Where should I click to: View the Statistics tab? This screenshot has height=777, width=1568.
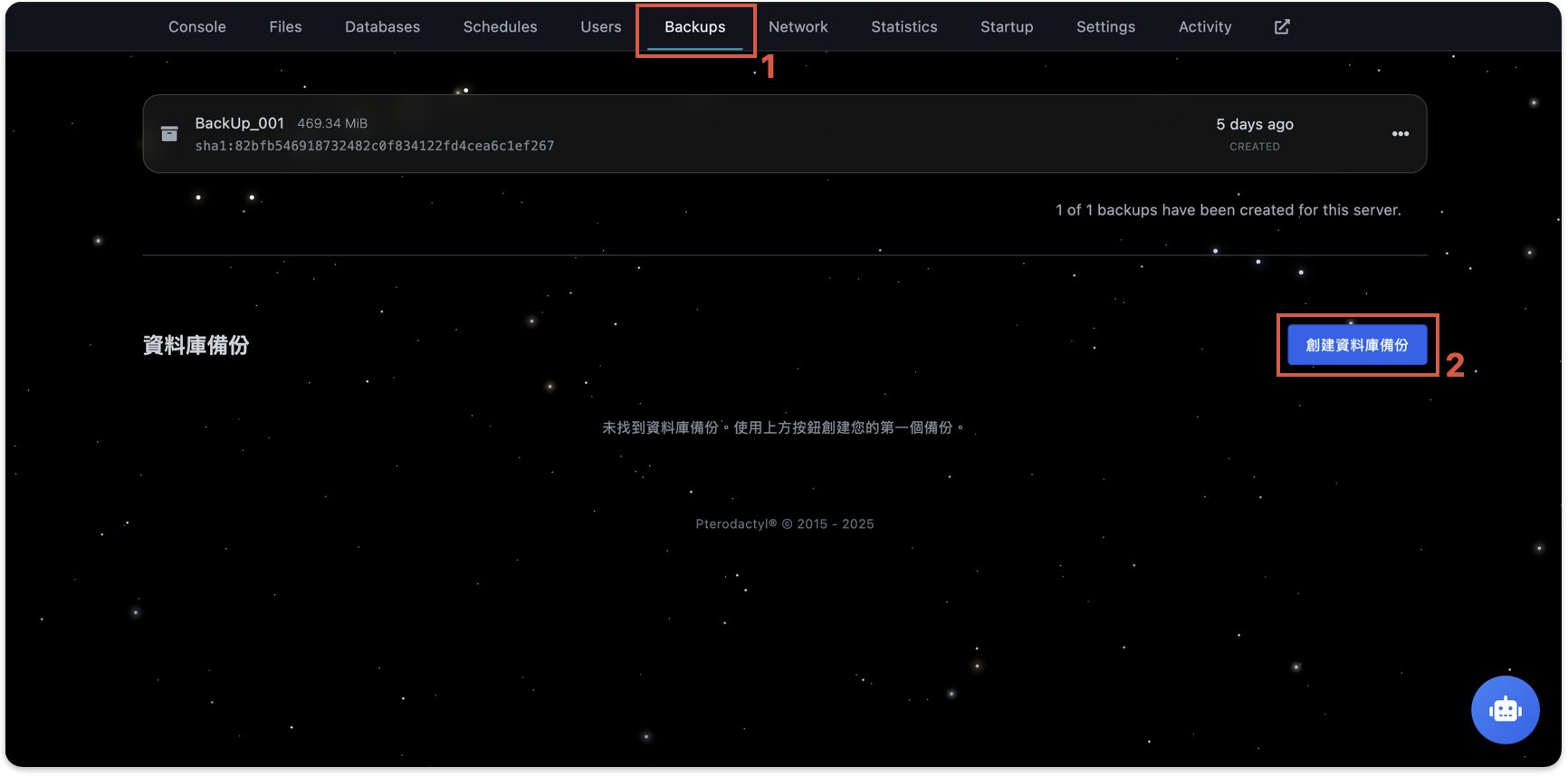(x=904, y=27)
